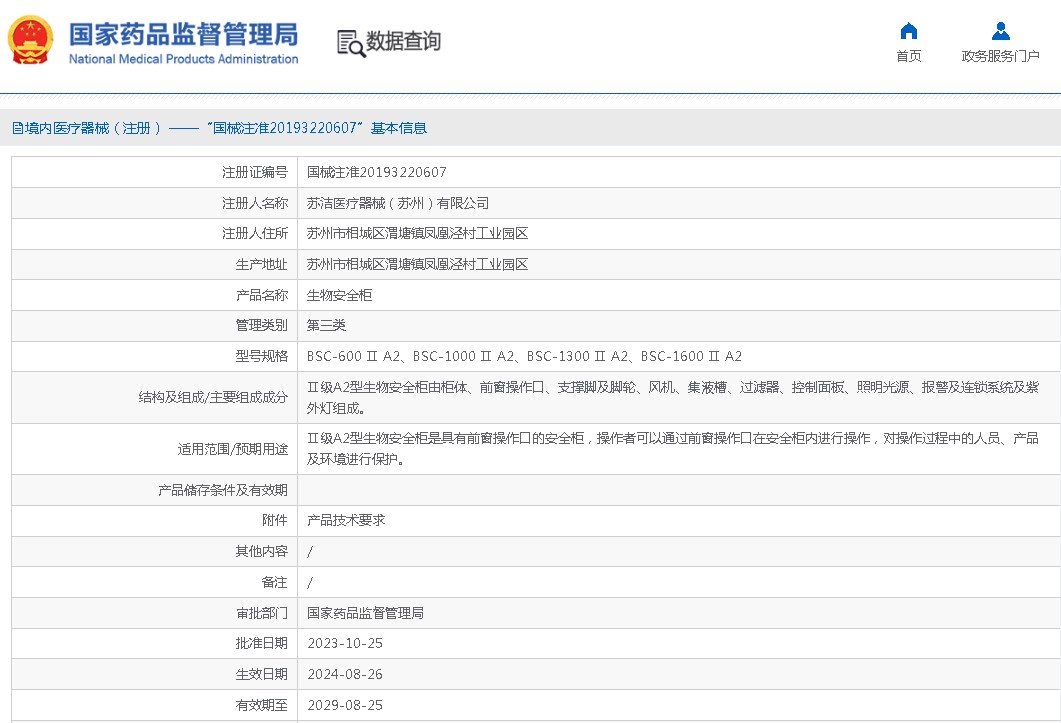Viewport: 1061px width, 723px height.
Task: Click approving department value 国家药品监督管理局
Action: coord(365,613)
